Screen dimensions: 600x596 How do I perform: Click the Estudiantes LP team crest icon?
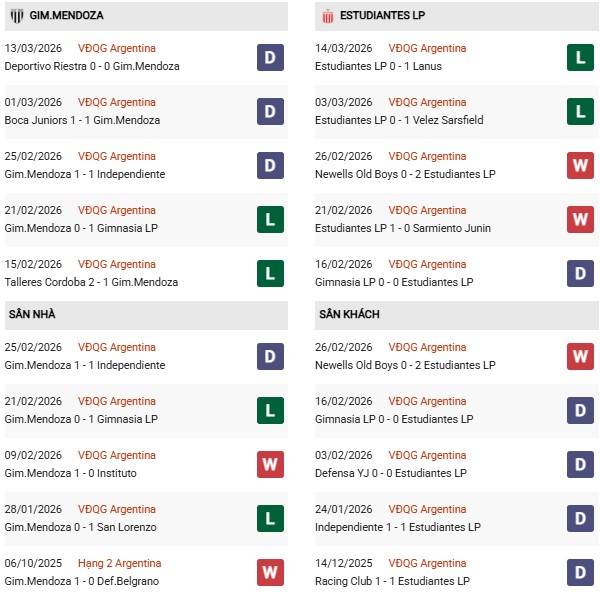tap(326, 16)
